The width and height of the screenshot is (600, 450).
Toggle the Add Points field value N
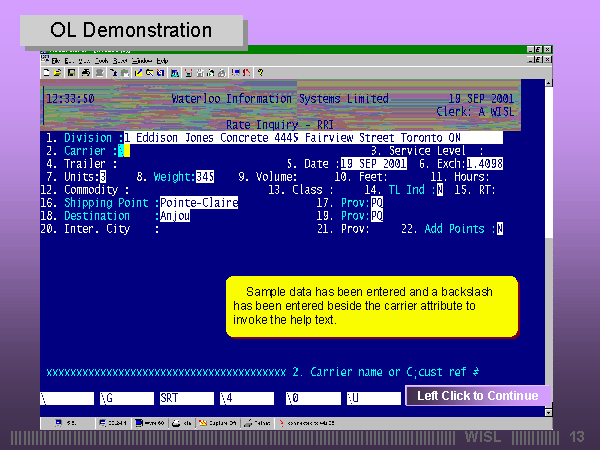(x=499, y=228)
